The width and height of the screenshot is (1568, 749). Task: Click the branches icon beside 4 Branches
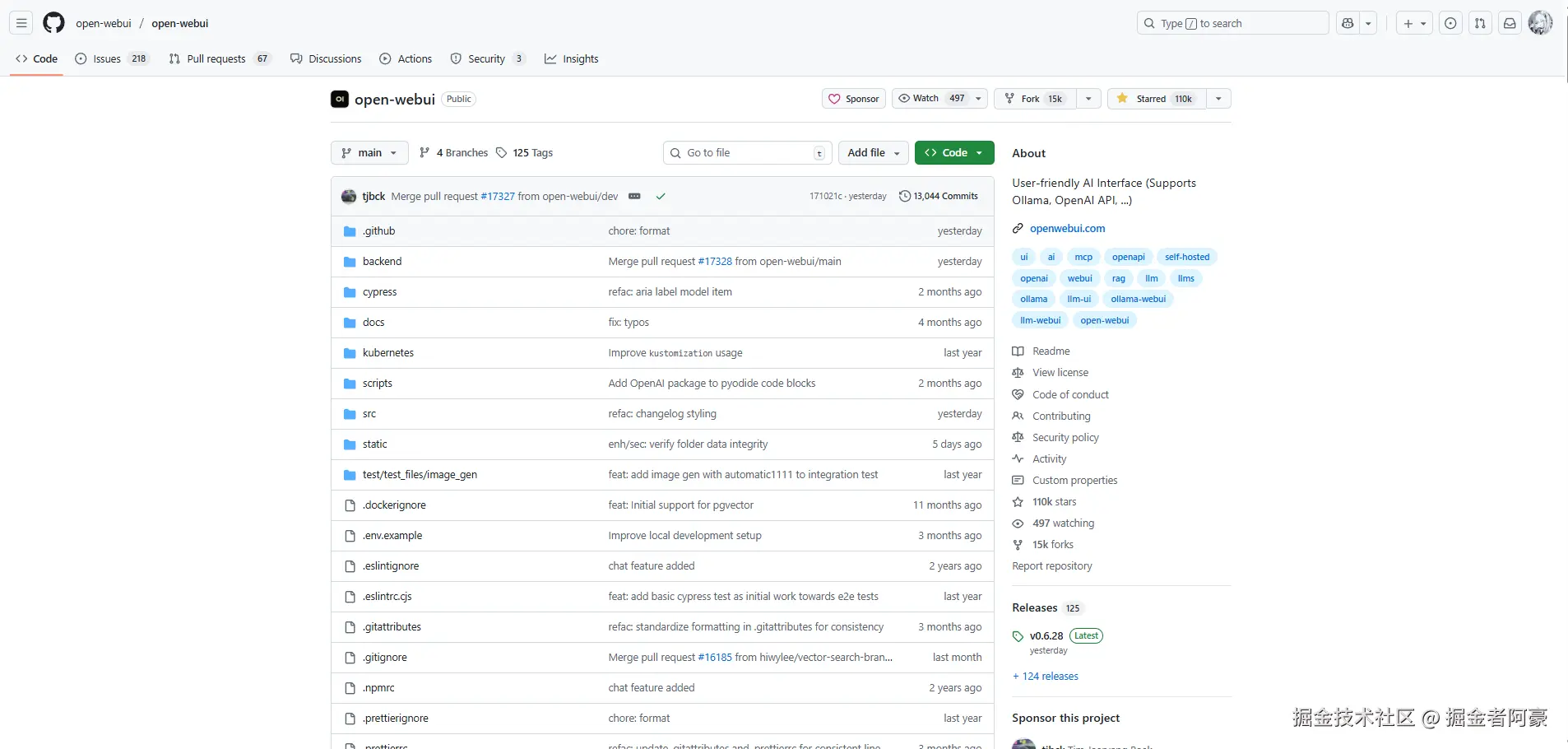pos(424,152)
